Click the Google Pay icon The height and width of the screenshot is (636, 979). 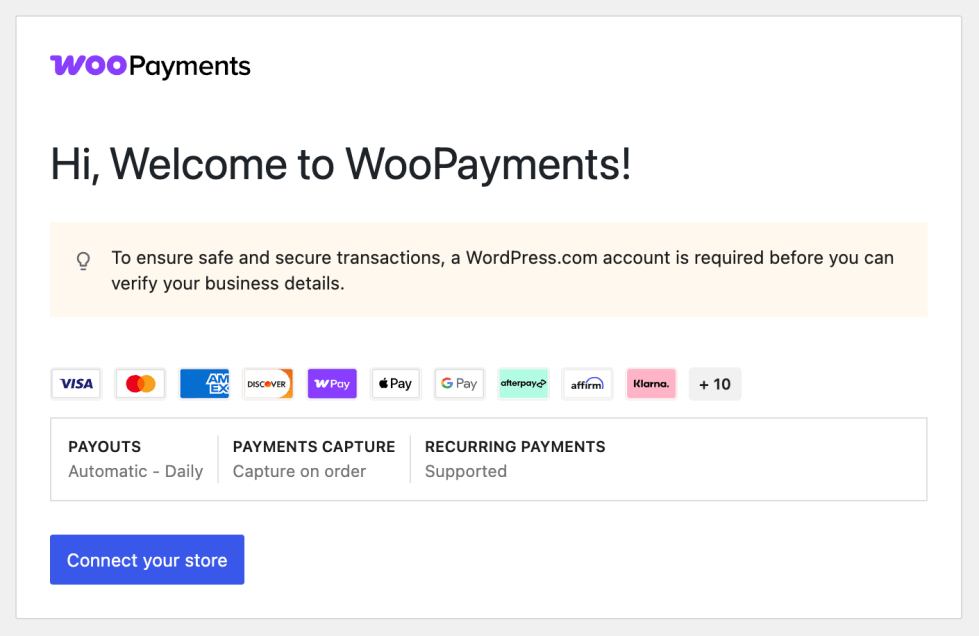click(460, 384)
